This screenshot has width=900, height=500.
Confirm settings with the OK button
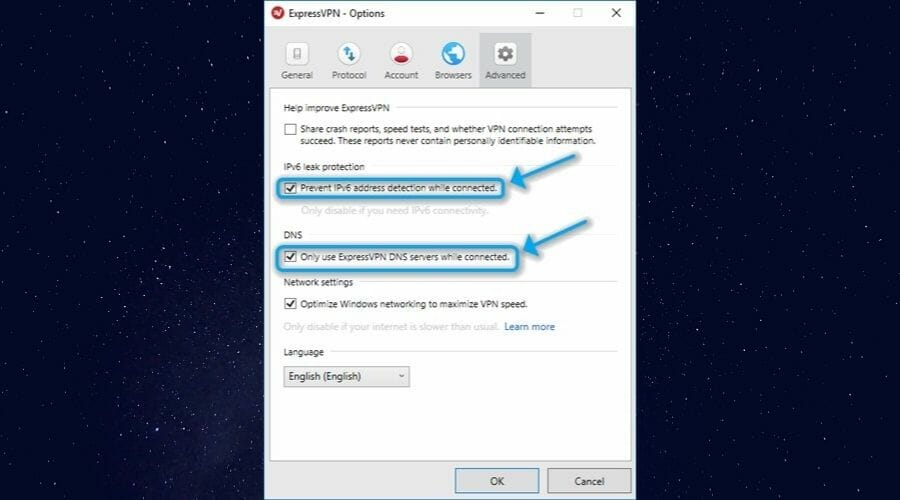point(497,481)
